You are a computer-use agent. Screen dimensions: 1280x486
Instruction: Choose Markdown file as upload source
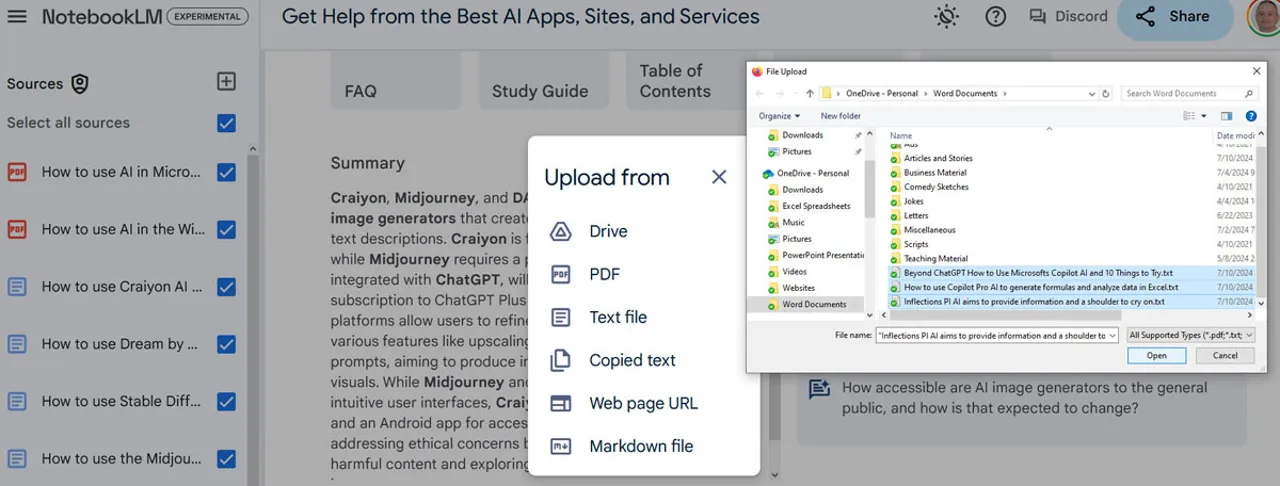pyautogui.click(x=644, y=446)
